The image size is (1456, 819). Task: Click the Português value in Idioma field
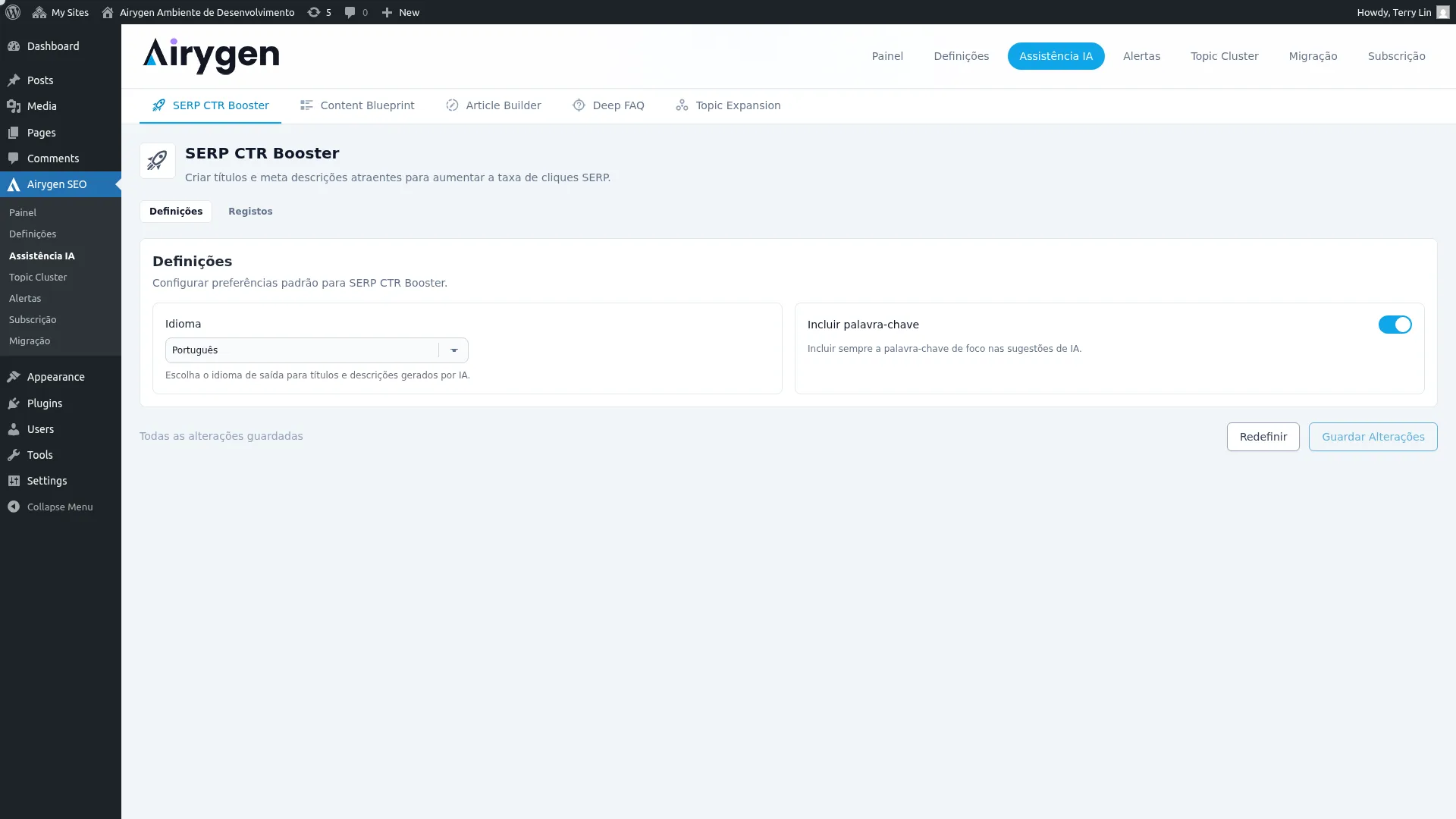point(195,350)
